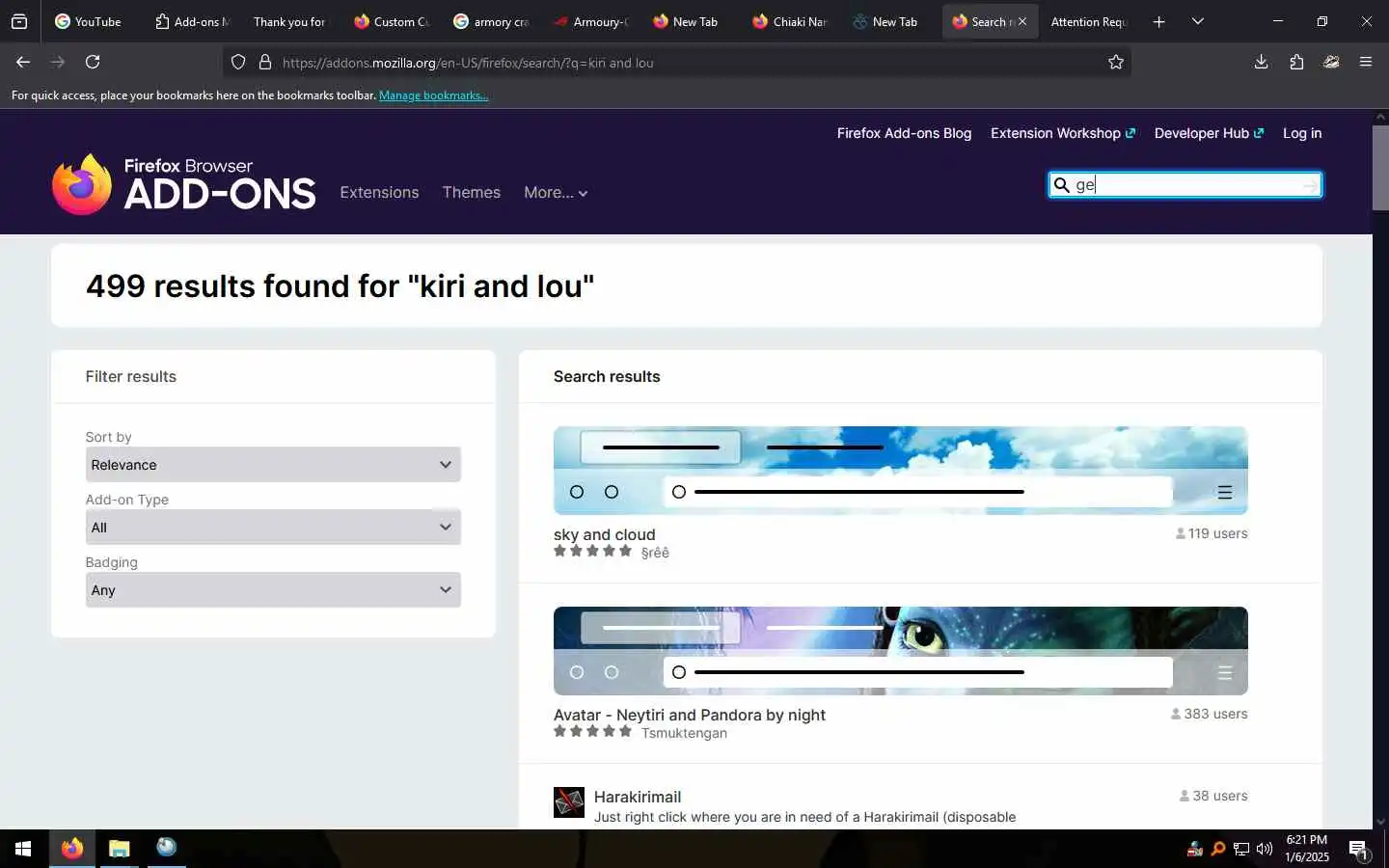Image resolution: width=1389 pixels, height=868 pixels.
Task: Click the Tsmuktengan author name
Action: (x=684, y=733)
